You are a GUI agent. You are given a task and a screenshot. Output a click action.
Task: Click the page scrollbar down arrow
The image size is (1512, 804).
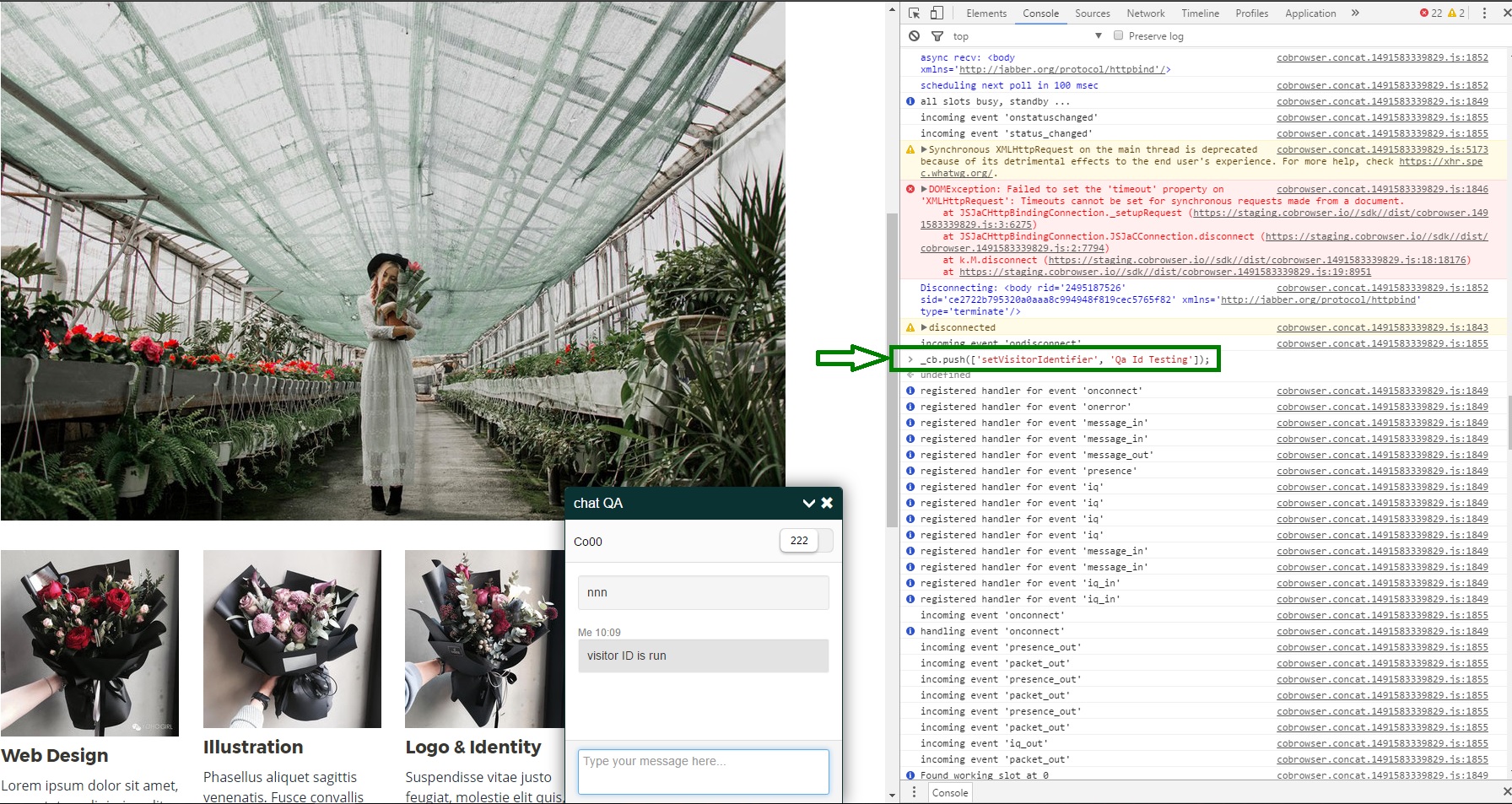click(892, 796)
